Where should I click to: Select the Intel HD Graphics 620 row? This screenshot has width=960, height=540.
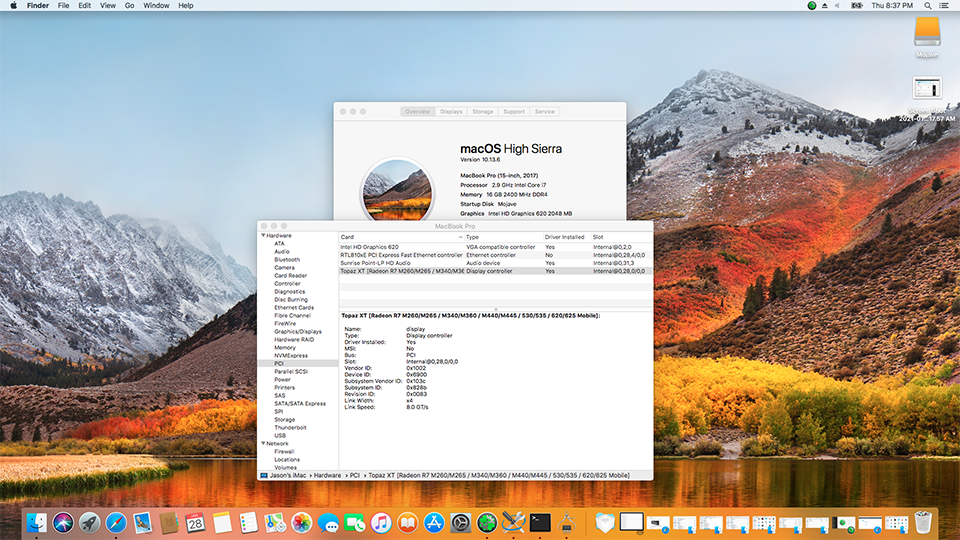[370, 247]
